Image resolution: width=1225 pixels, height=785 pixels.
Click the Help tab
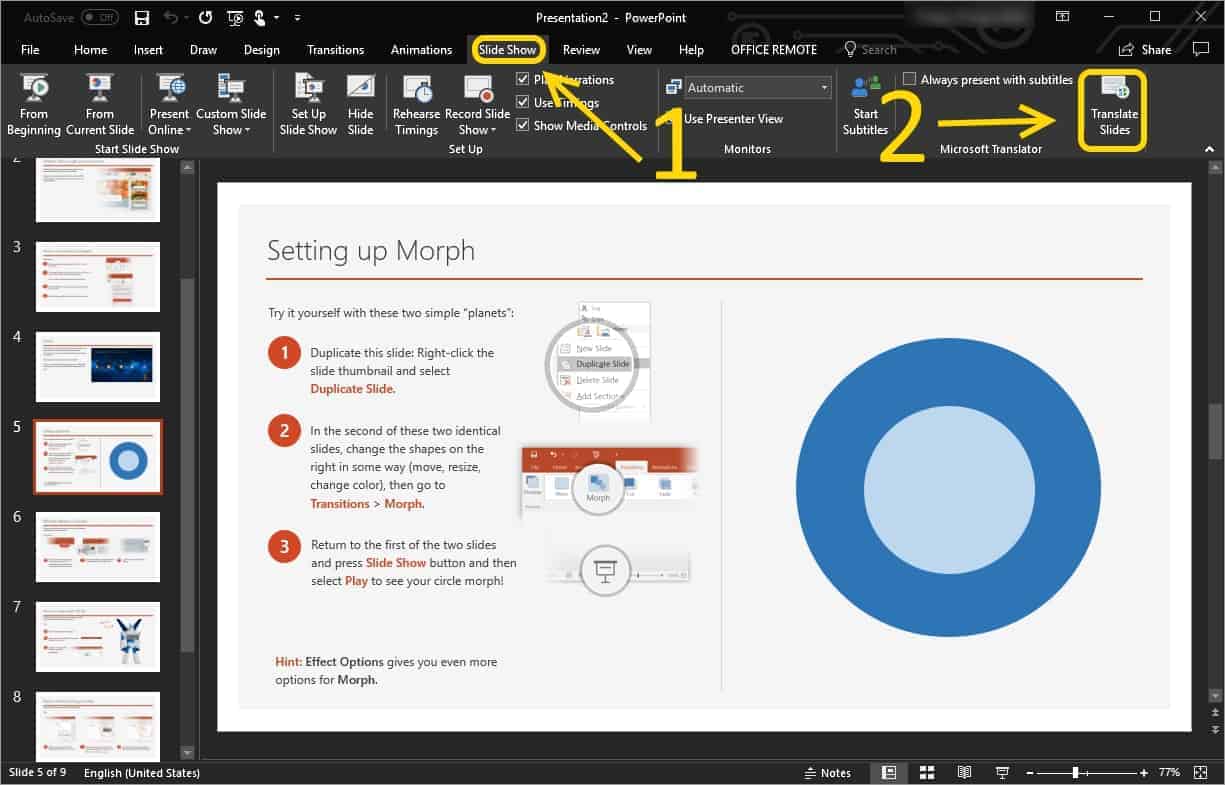[691, 50]
